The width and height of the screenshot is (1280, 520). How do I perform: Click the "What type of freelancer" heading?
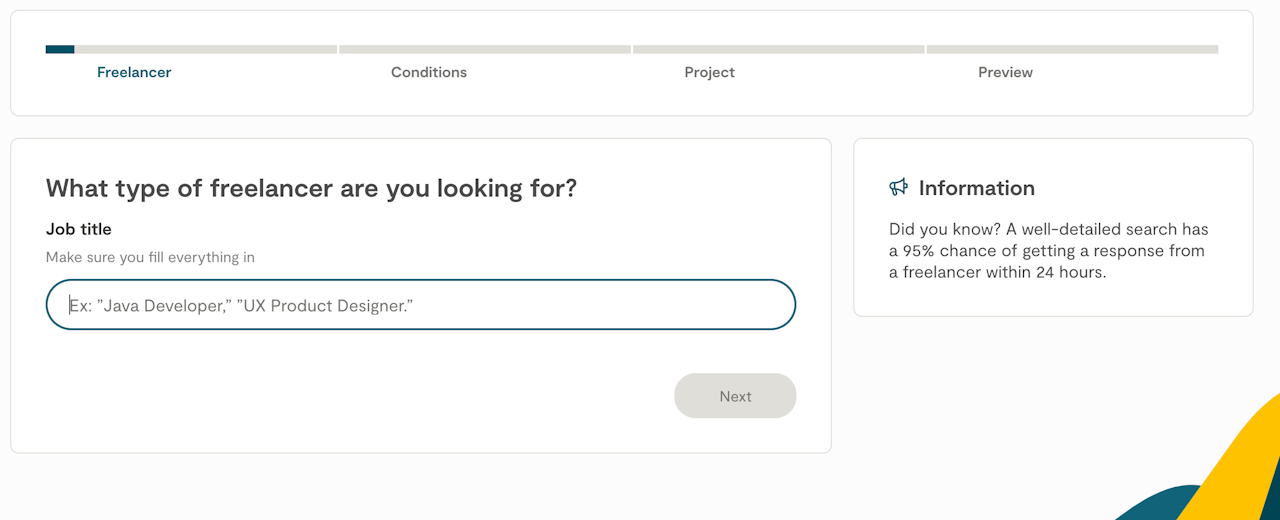[x=311, y=188]
